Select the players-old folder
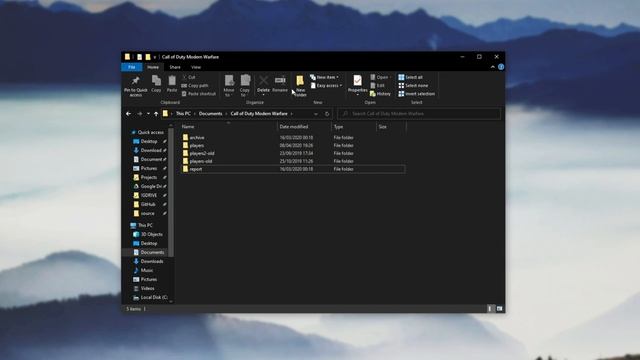Viewport: 640px width, 360px height. tap(292, 161)
